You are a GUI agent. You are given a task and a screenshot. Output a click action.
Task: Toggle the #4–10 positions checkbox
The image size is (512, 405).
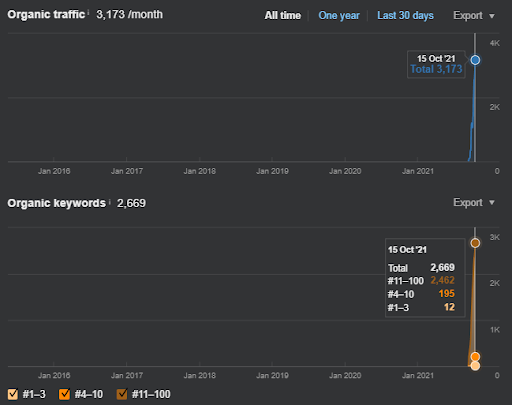(x=64, y=394)
